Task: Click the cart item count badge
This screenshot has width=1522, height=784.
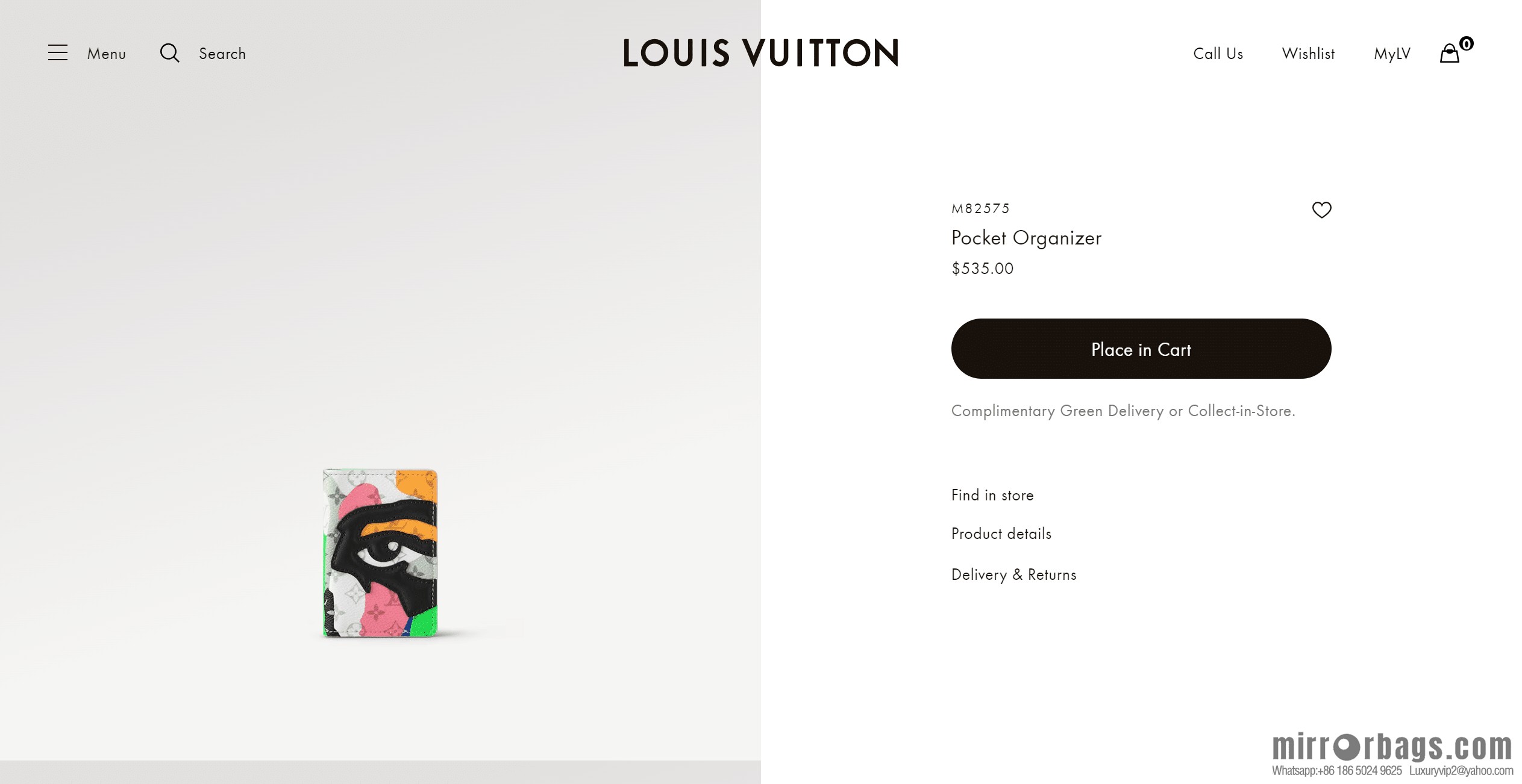Action: [1467, 43]
